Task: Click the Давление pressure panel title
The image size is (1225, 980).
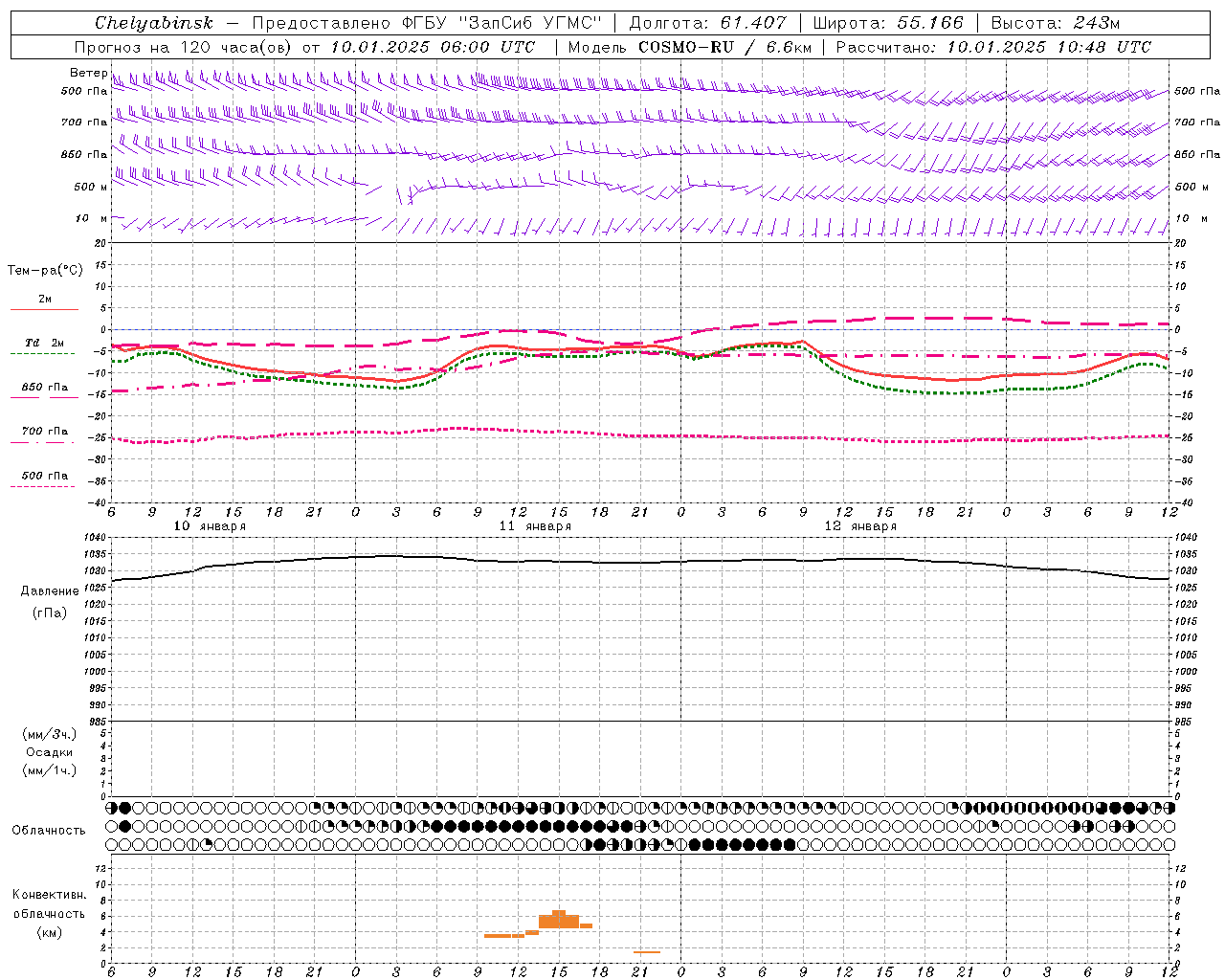Action: [50, 591]
